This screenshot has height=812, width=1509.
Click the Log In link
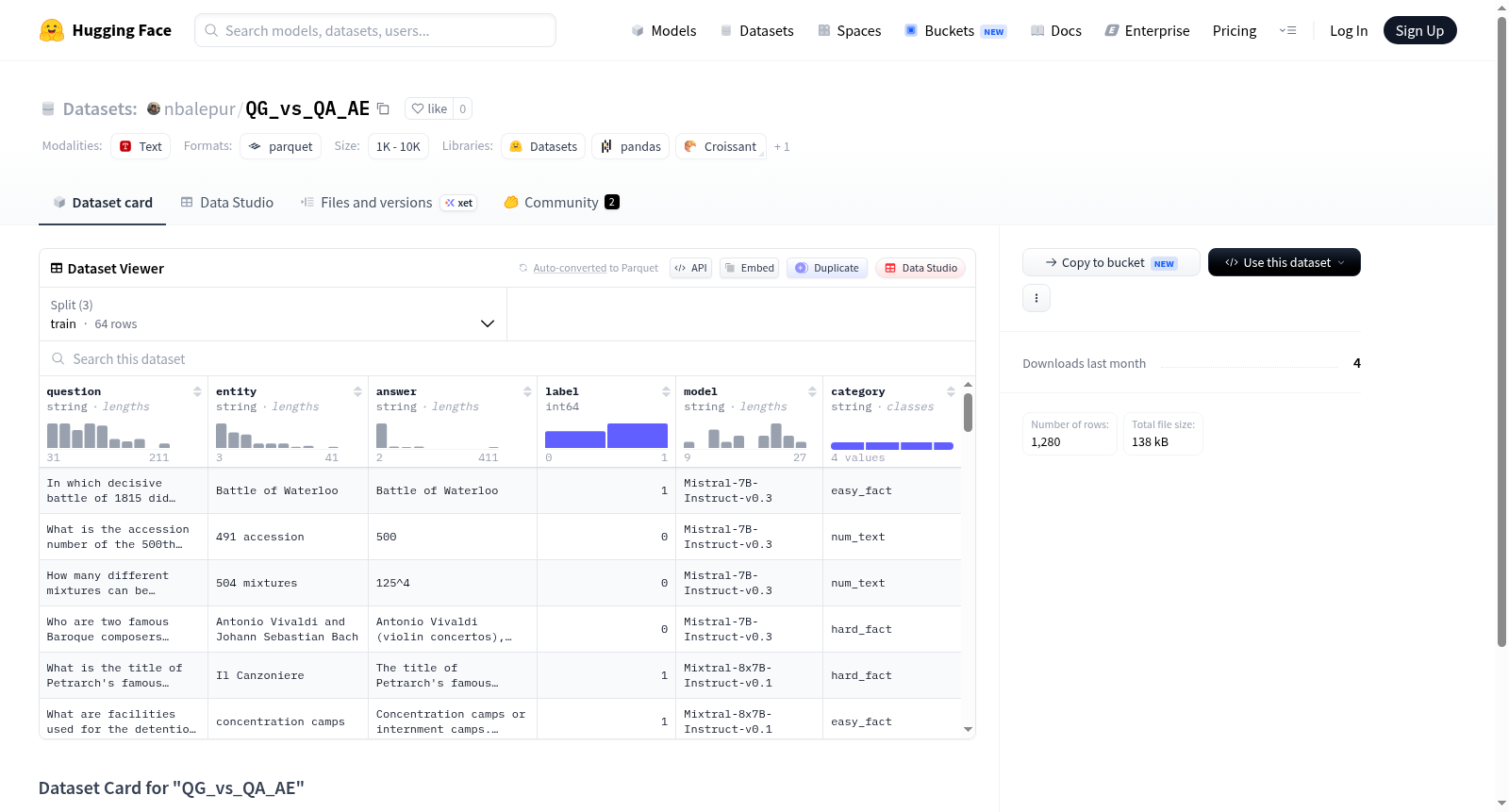(1349, 31)
